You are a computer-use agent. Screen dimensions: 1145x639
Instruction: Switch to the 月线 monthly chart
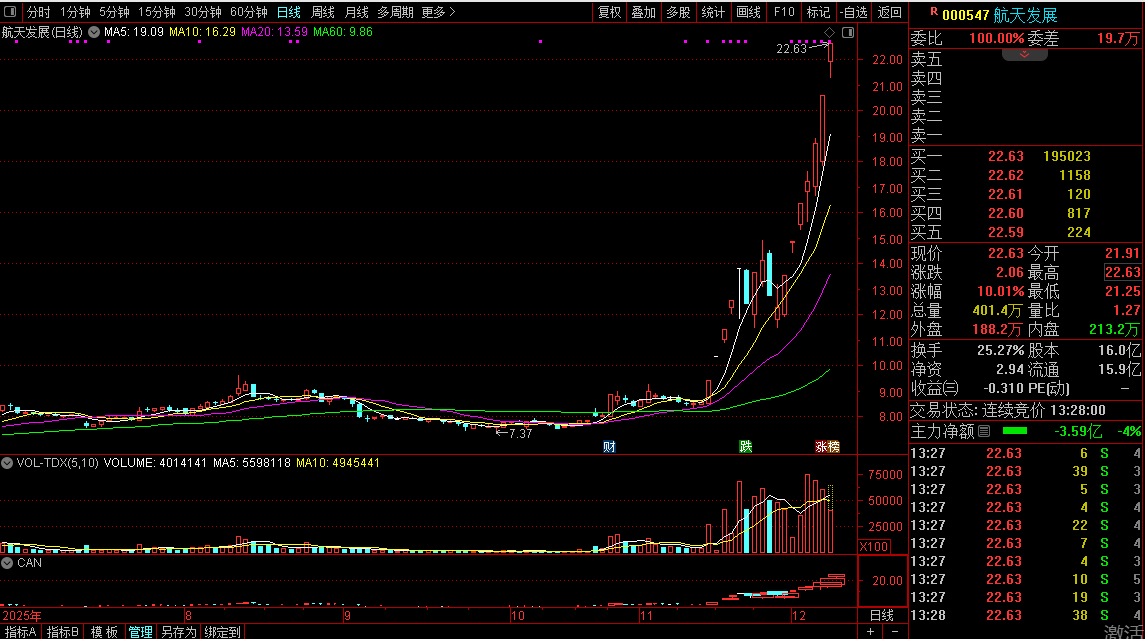(356, 12)
